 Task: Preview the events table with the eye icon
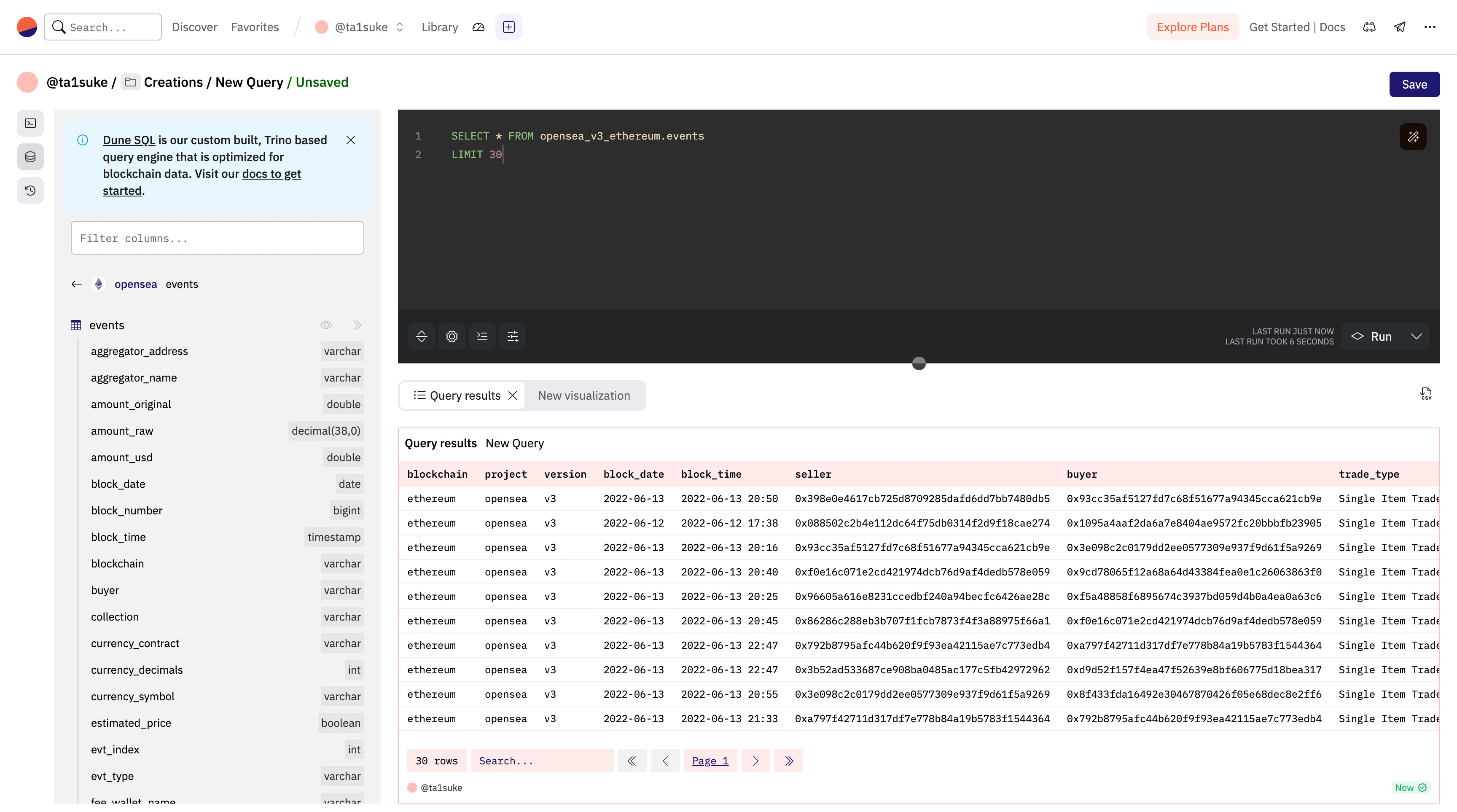(326, 325)
